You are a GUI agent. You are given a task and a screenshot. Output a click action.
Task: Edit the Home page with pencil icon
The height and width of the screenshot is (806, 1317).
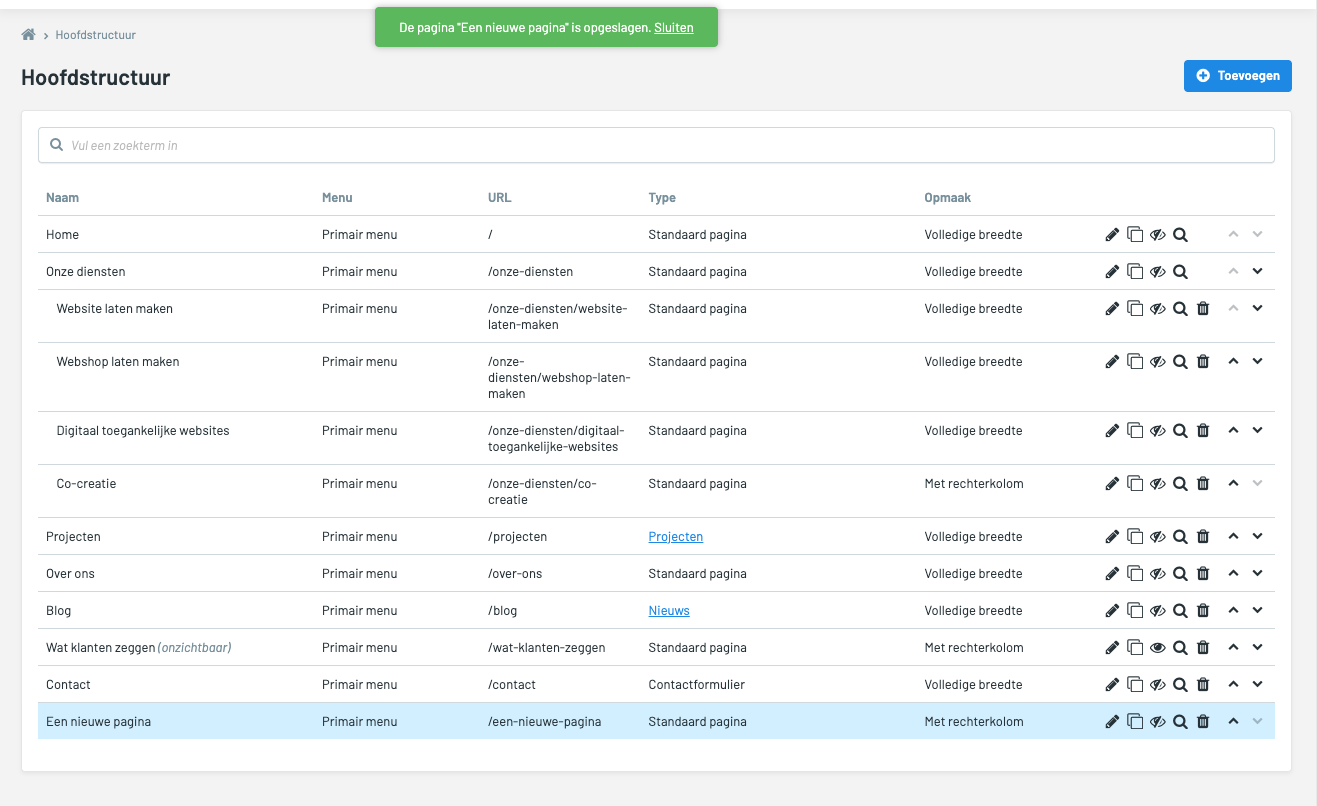pyautogui.click(x=1112, y=235)
